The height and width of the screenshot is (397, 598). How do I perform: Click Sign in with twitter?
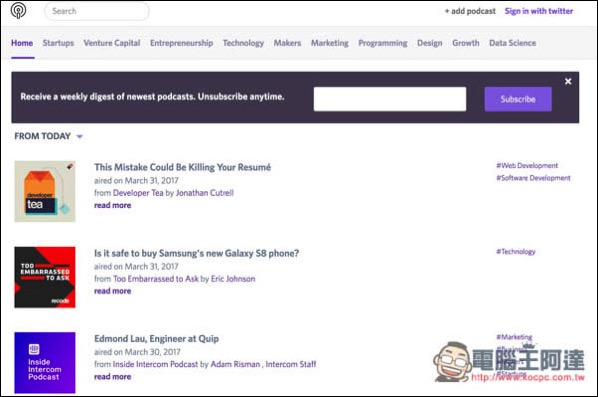click(539, 11)
